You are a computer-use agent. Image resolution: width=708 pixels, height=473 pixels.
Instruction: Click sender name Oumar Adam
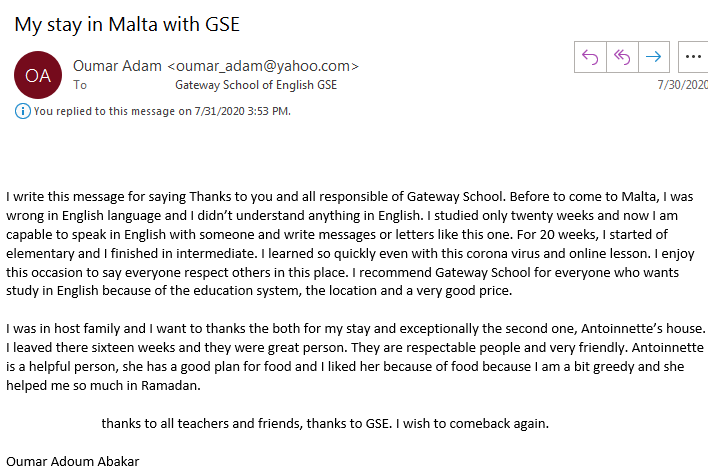click(117, 66)
